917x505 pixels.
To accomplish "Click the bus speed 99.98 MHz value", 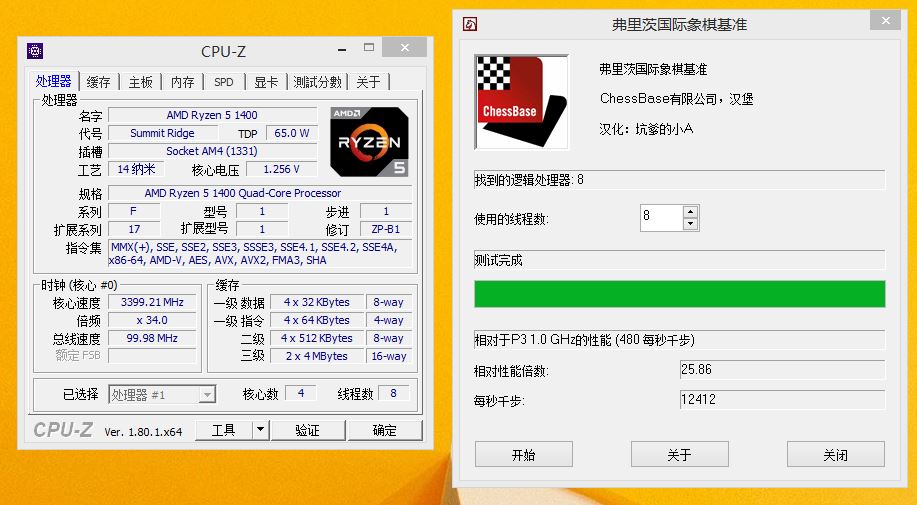I will (x=152, y=338).
